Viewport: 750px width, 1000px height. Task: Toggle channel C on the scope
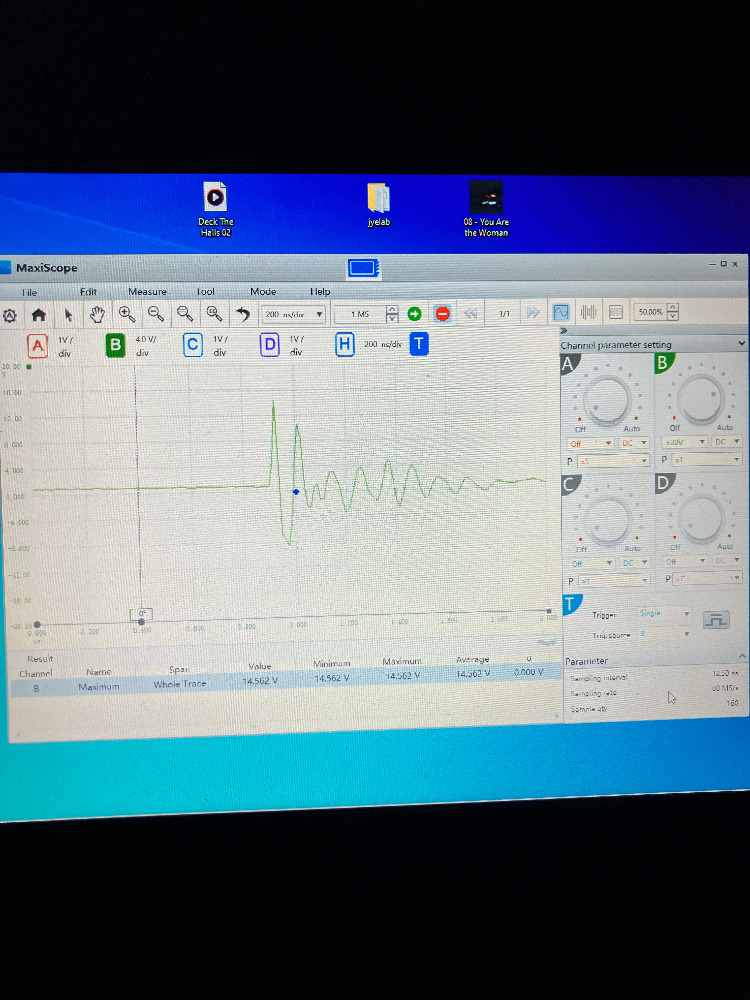(x=192, y=345)
